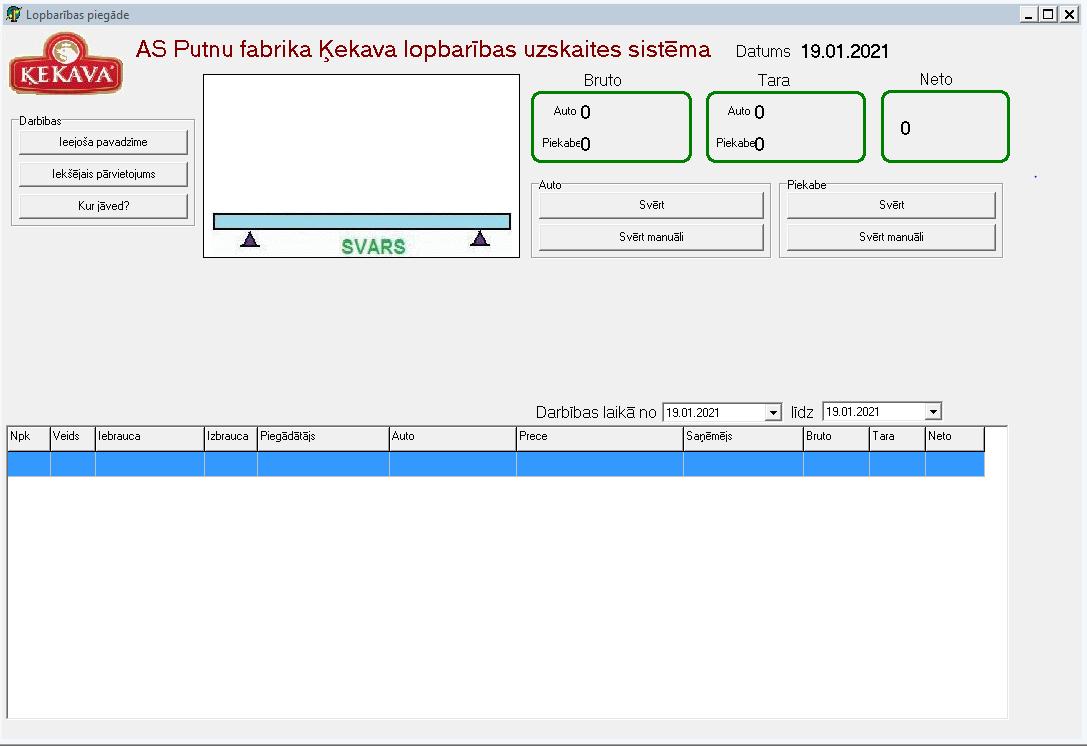1087x746 pixels.
Task: Click the Bruto column header in table
Action: (x=836, y=437)
